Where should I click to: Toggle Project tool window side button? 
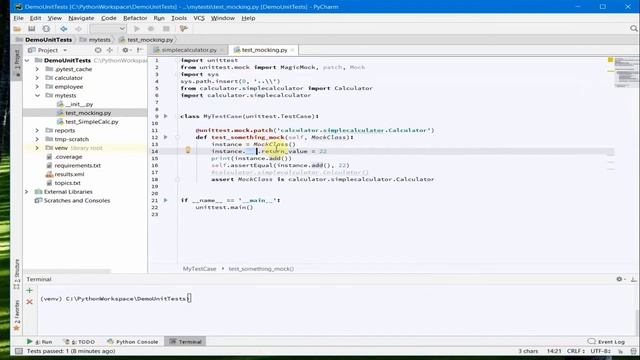coord(17,64)
